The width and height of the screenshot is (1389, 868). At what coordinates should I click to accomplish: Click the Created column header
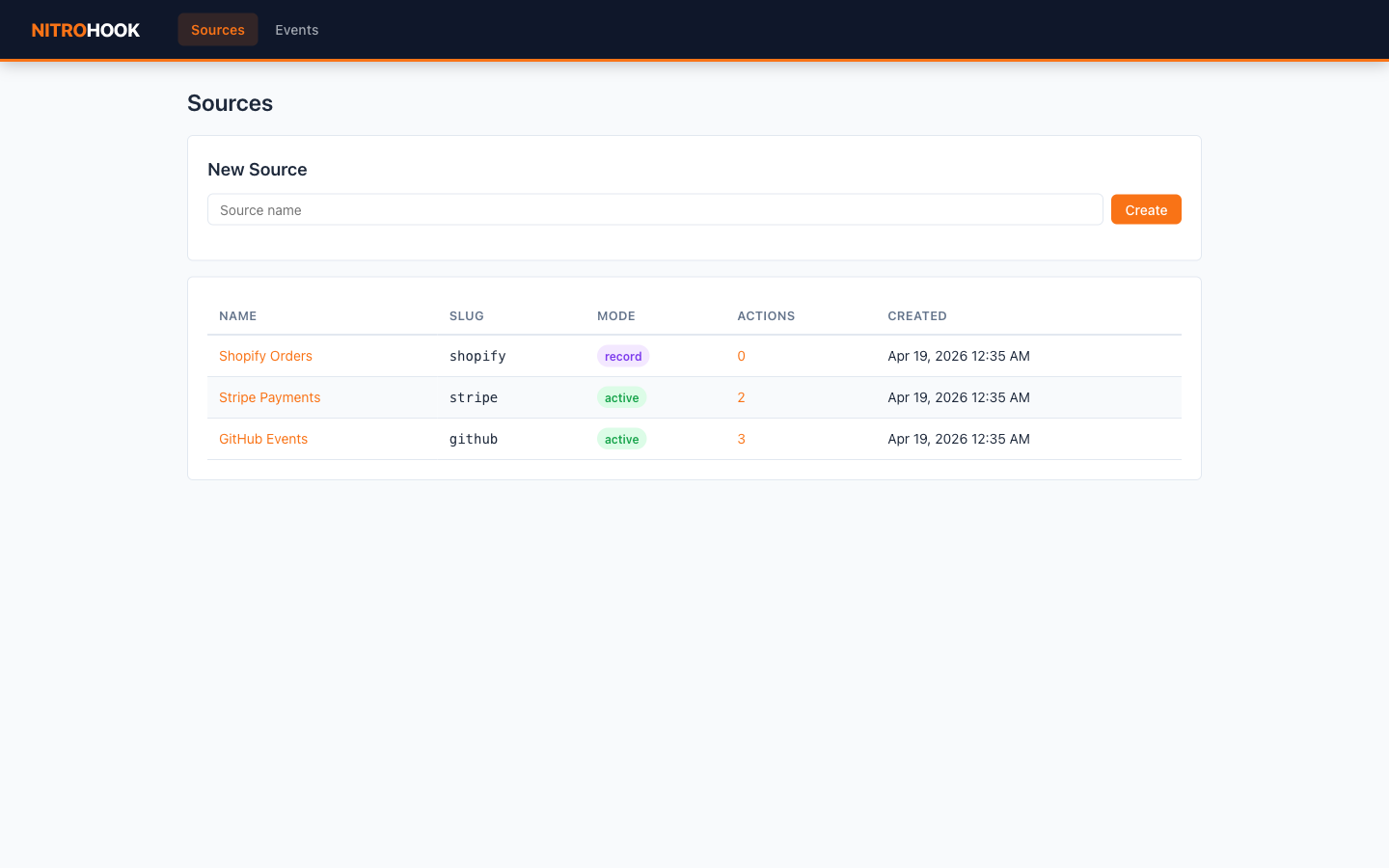(x=917, y=316)
